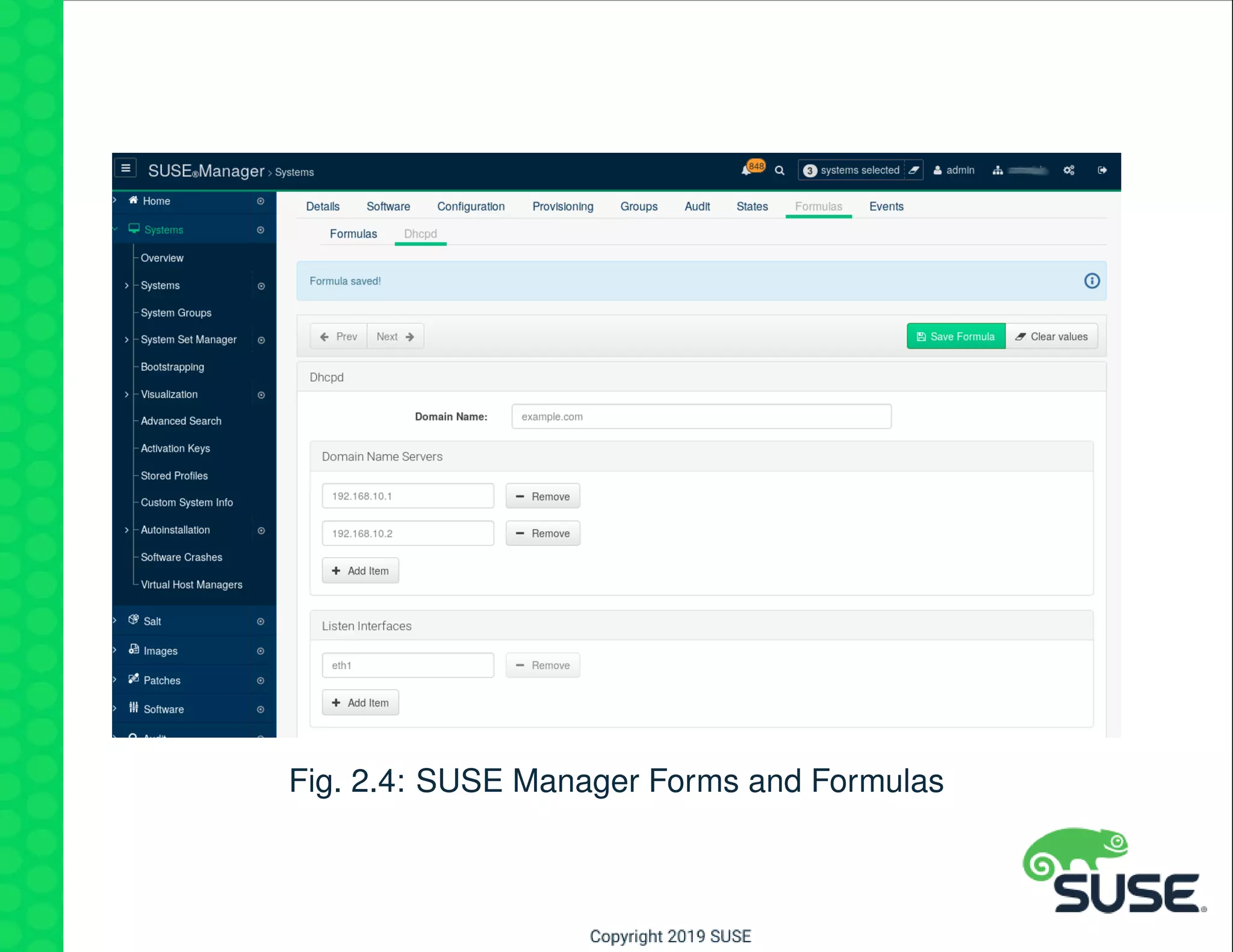Click the info icon in Formula saved banner
The height and width of the screenshot is (952, 1233).
point(1092,281)
